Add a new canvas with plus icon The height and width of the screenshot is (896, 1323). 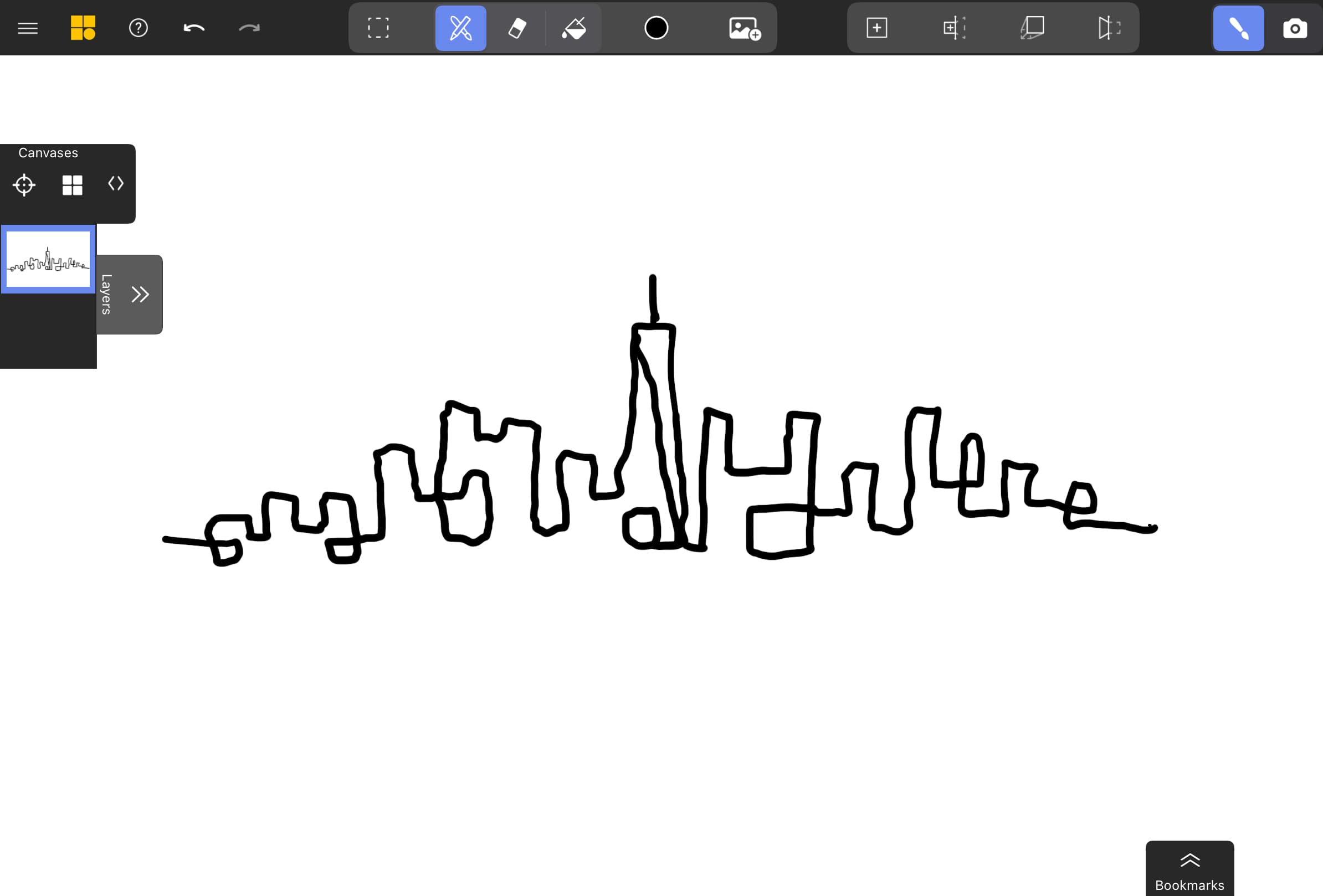point(876,28)
